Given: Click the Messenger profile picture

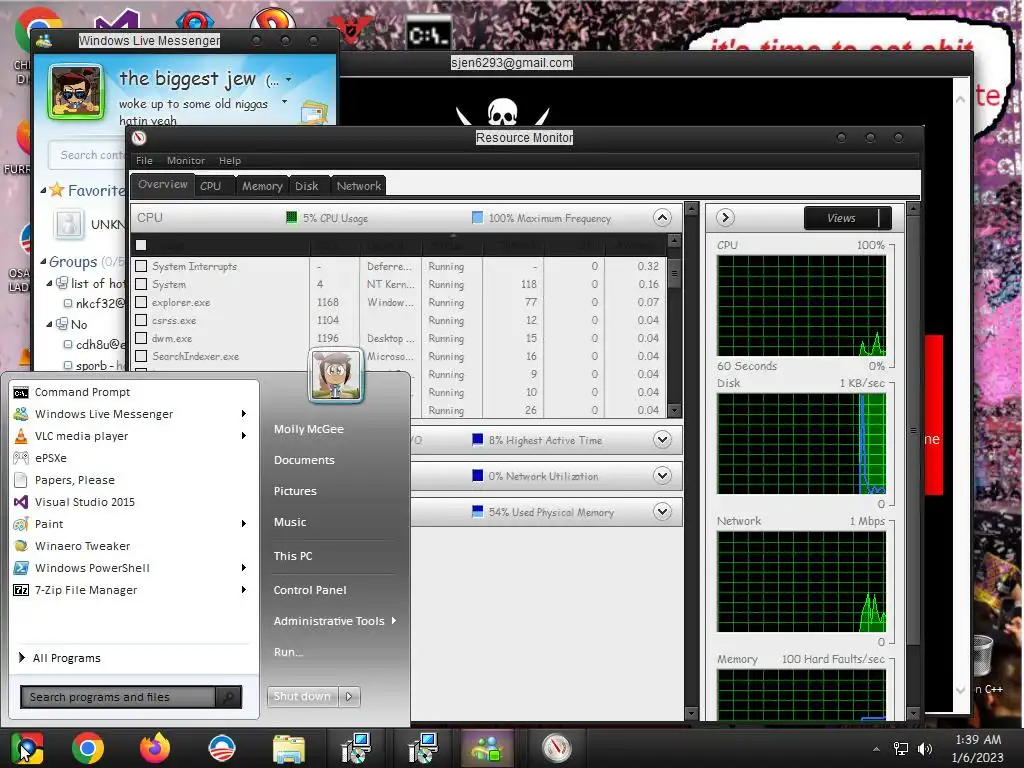Looking at the screenshot, I should click(x=76, y=92).
